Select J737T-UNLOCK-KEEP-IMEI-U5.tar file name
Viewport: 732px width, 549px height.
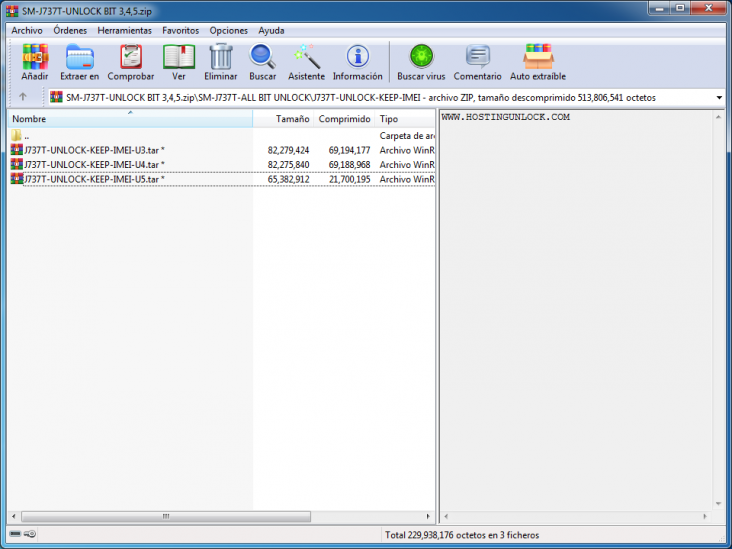(94, 179)
